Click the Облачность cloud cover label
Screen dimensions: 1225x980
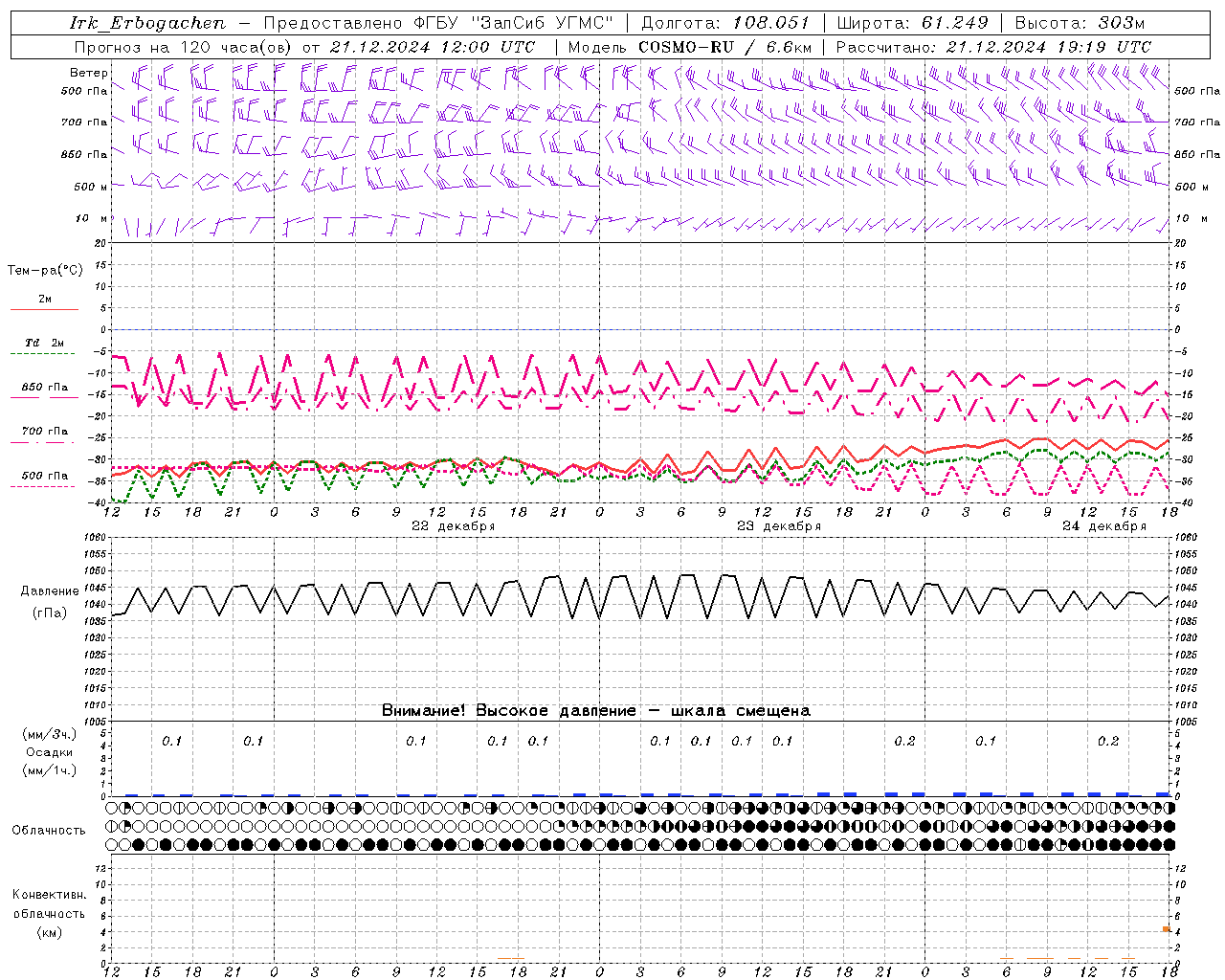point(49,830)
